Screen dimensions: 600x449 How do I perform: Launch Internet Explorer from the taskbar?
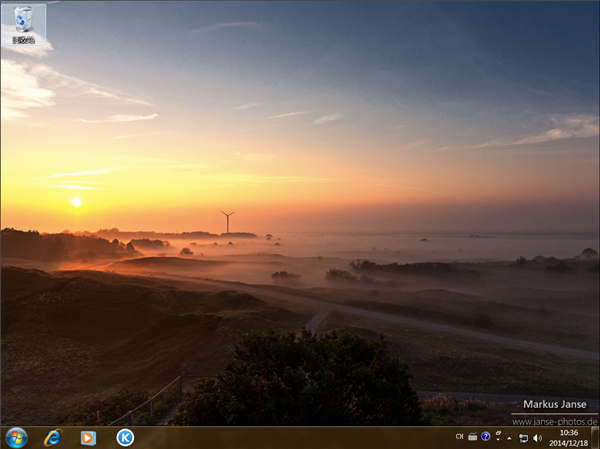tap(52, 437)
